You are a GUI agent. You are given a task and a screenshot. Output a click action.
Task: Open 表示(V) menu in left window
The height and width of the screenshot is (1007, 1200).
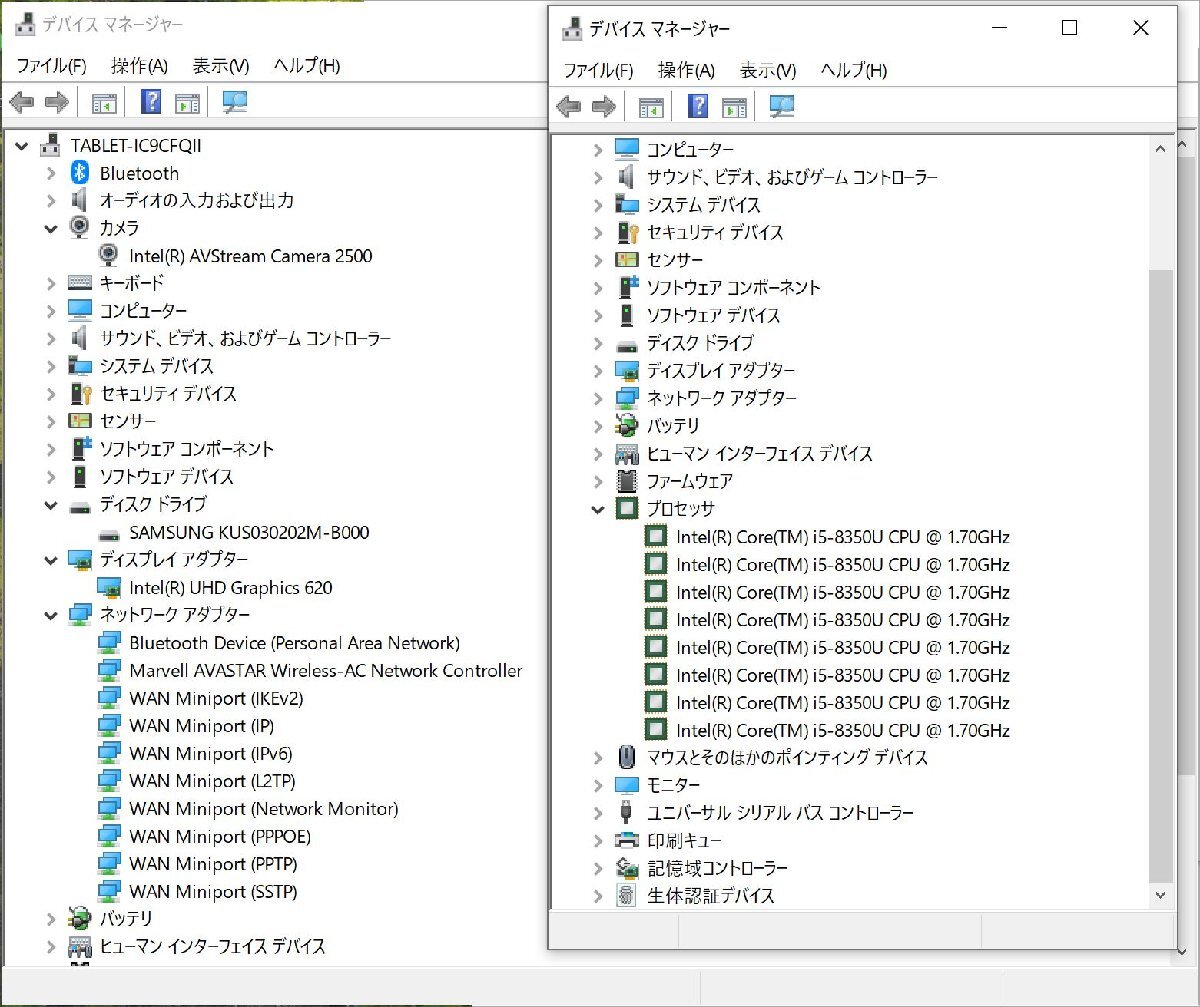220,66
